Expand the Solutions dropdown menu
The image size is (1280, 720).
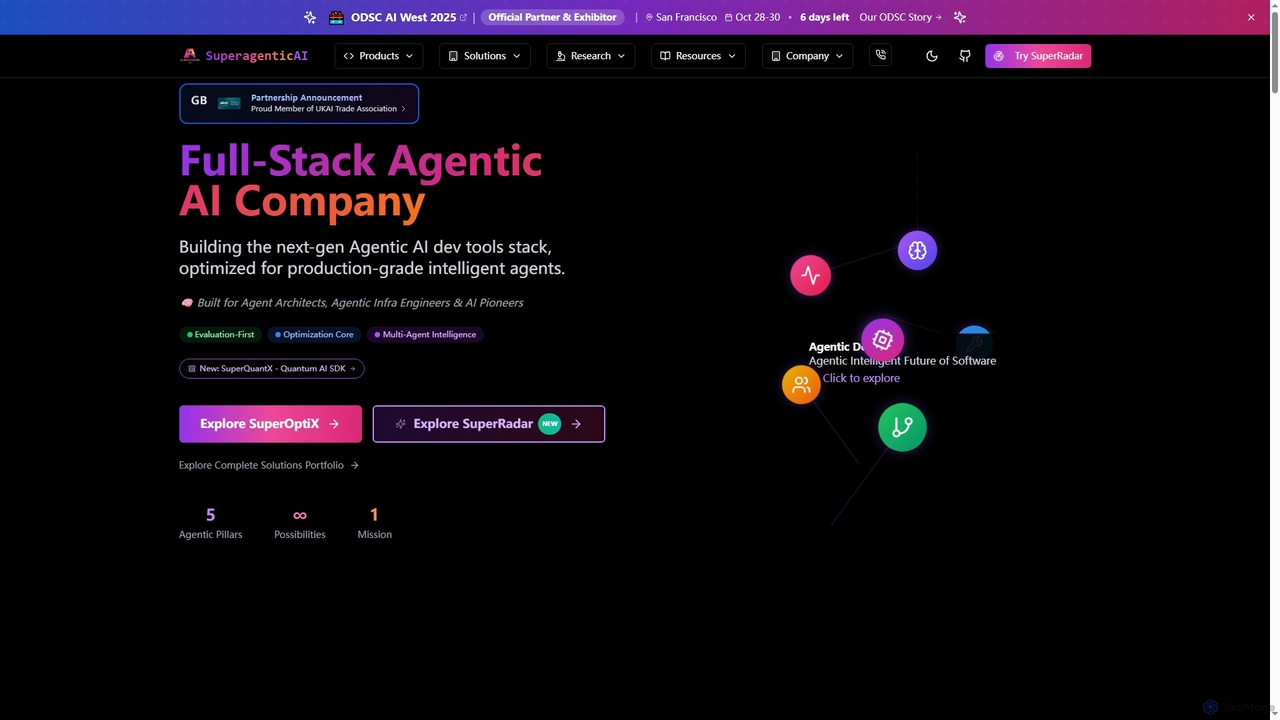pyautogui.click(x=484, y=56)
